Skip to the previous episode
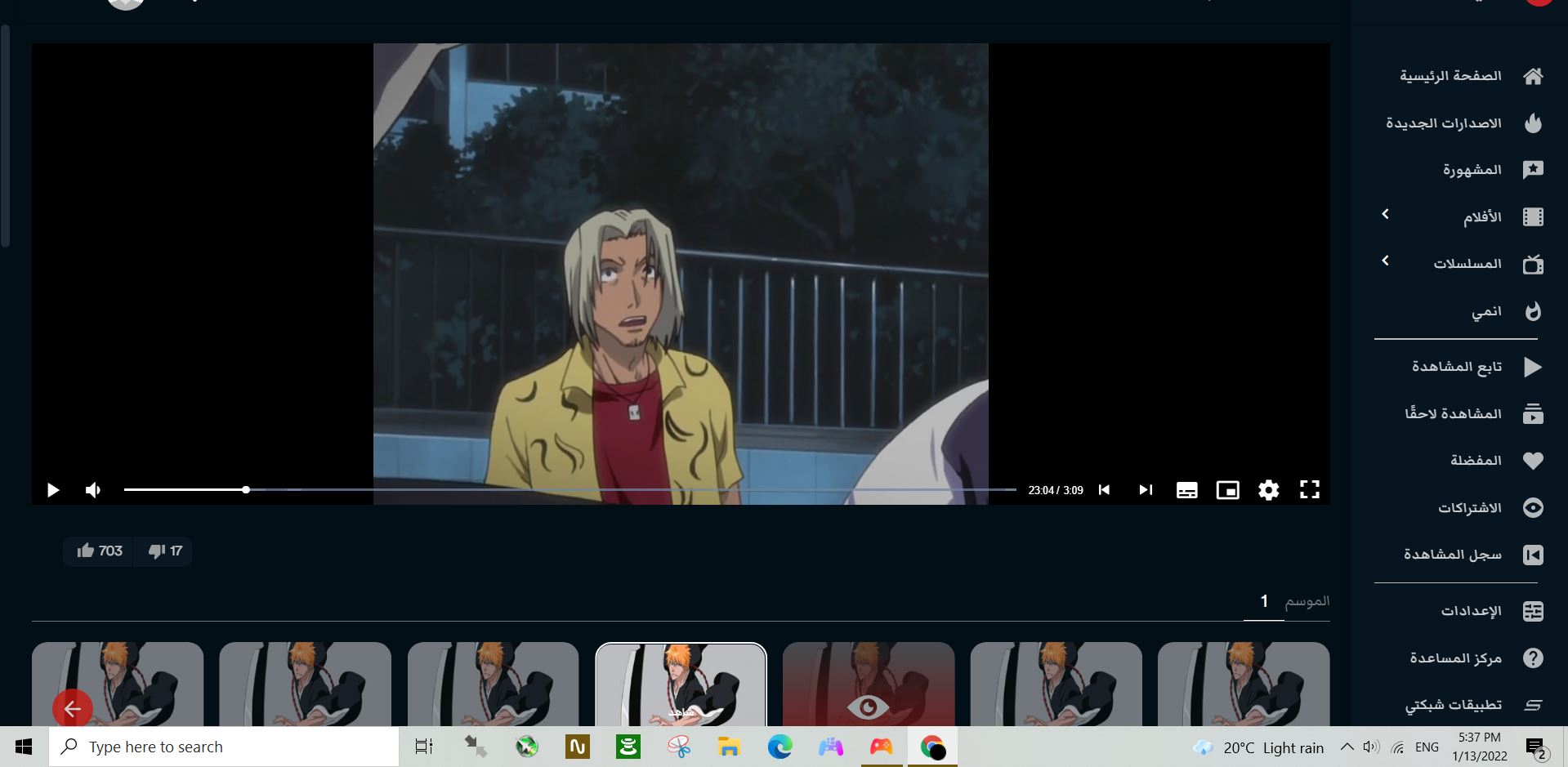The image size is (1568, 767). click(1104, 490)
